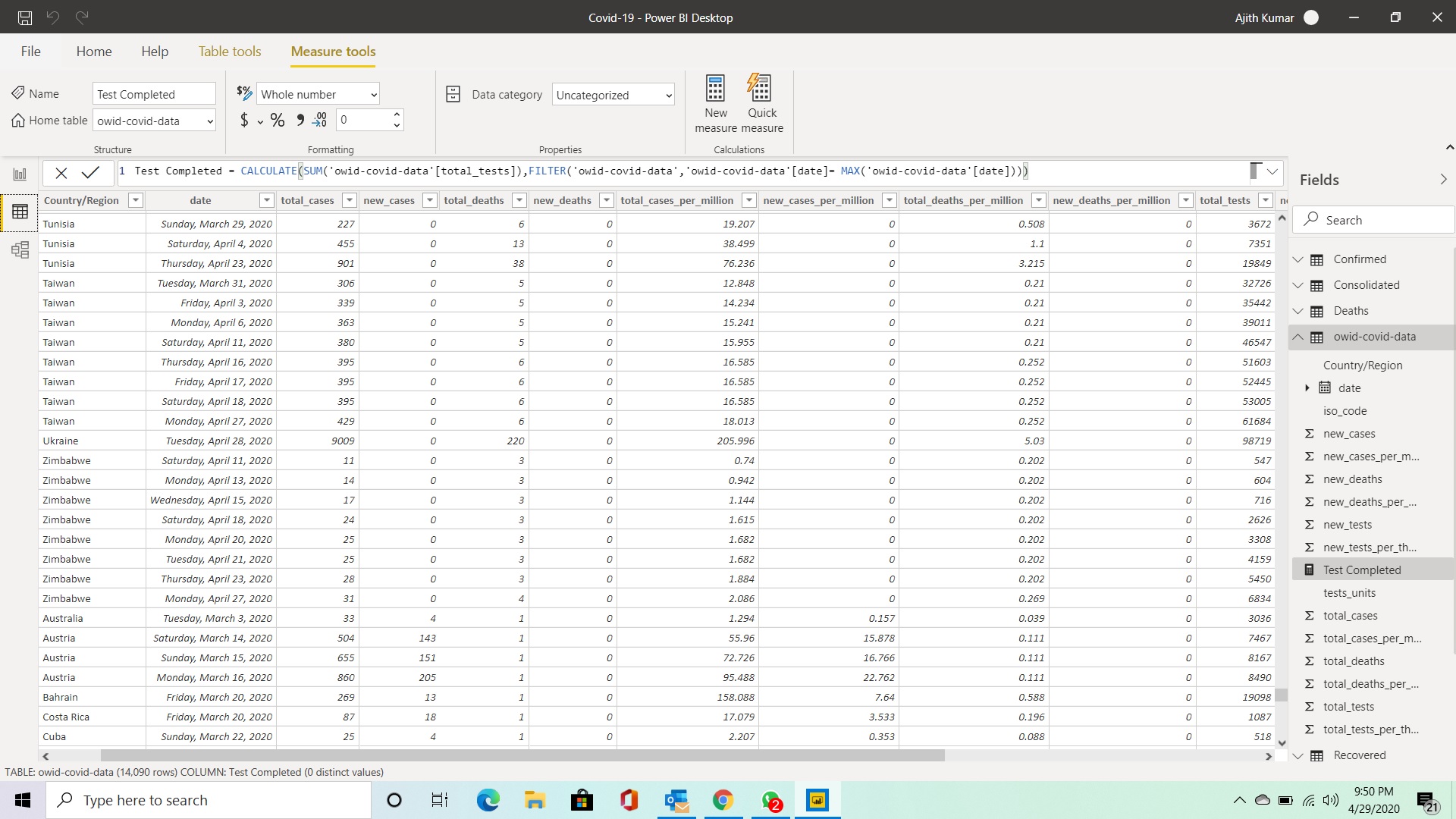Image resolution: width=1456 pixels, height=819 pixels.
Task: Click Windows taskbar search box
Action: (209, 800)
